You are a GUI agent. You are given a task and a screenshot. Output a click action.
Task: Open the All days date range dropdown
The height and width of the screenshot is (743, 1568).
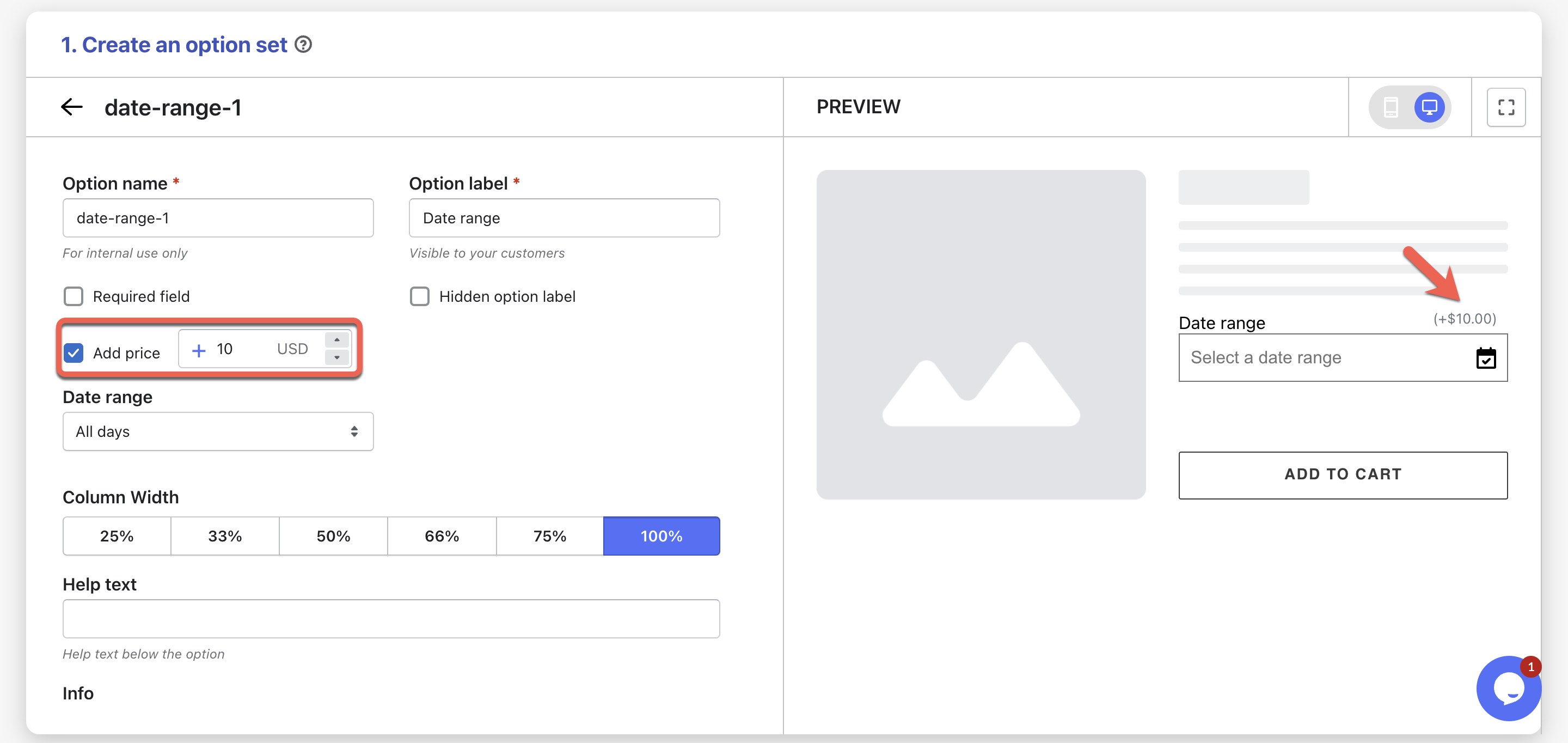click(x=218, y=432)
